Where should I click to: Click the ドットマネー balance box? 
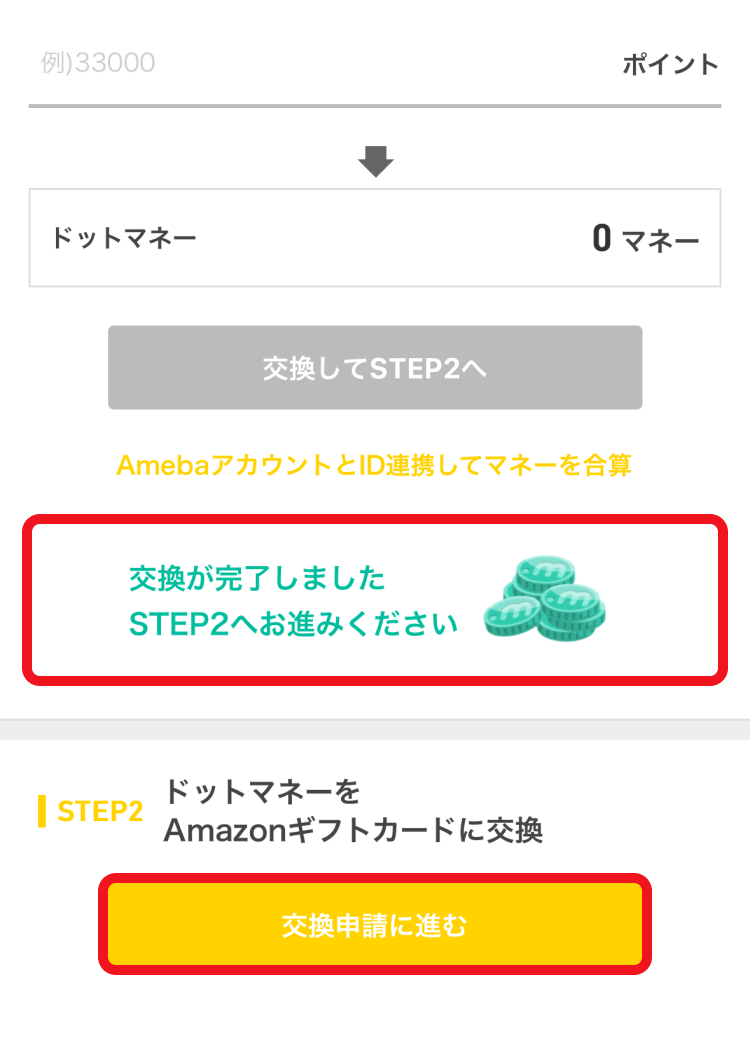pos(375,238)
